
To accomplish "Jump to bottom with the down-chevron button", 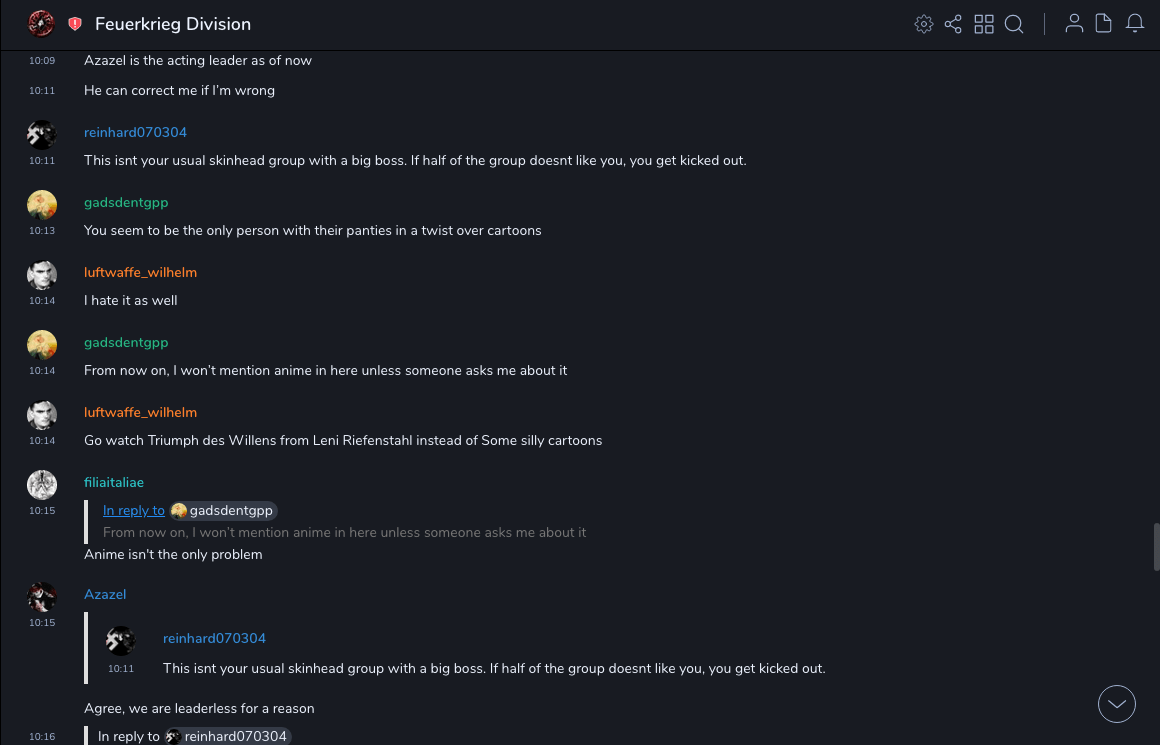I will [x=1117, y=704].
